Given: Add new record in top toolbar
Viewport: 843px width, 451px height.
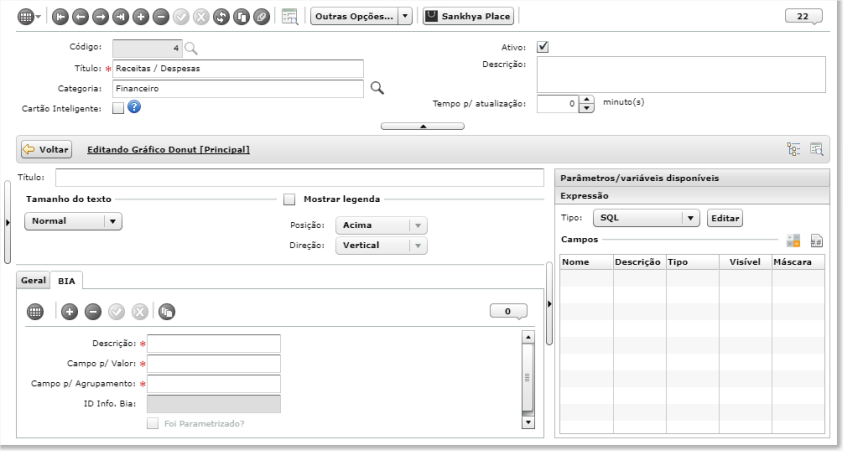Looking at the screenshot, I should coord(141,17).
